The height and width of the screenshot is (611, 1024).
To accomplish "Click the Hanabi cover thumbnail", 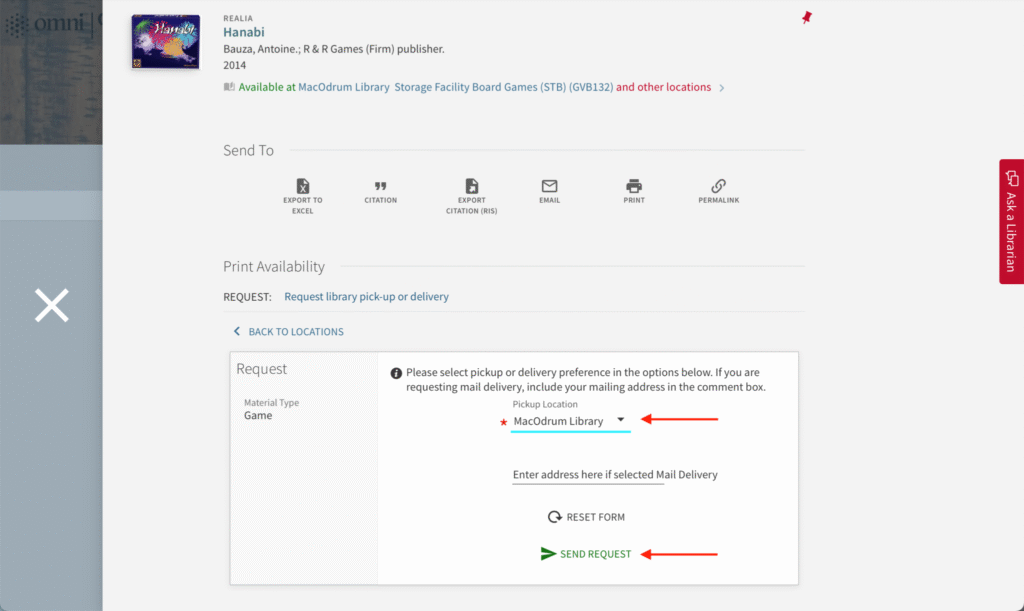I will [x=165, y=42].
